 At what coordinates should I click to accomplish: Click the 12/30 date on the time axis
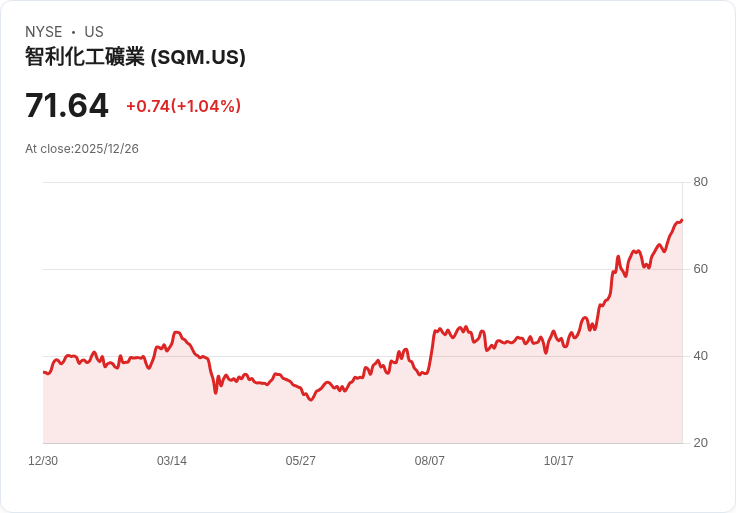(x=43, y=461)
